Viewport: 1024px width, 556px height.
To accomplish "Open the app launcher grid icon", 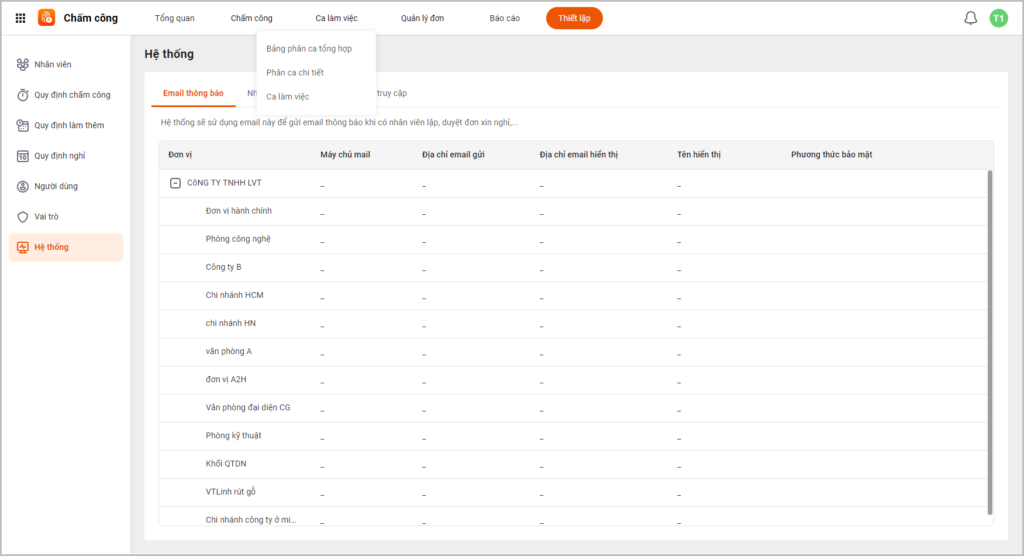I will pos(20,18).
